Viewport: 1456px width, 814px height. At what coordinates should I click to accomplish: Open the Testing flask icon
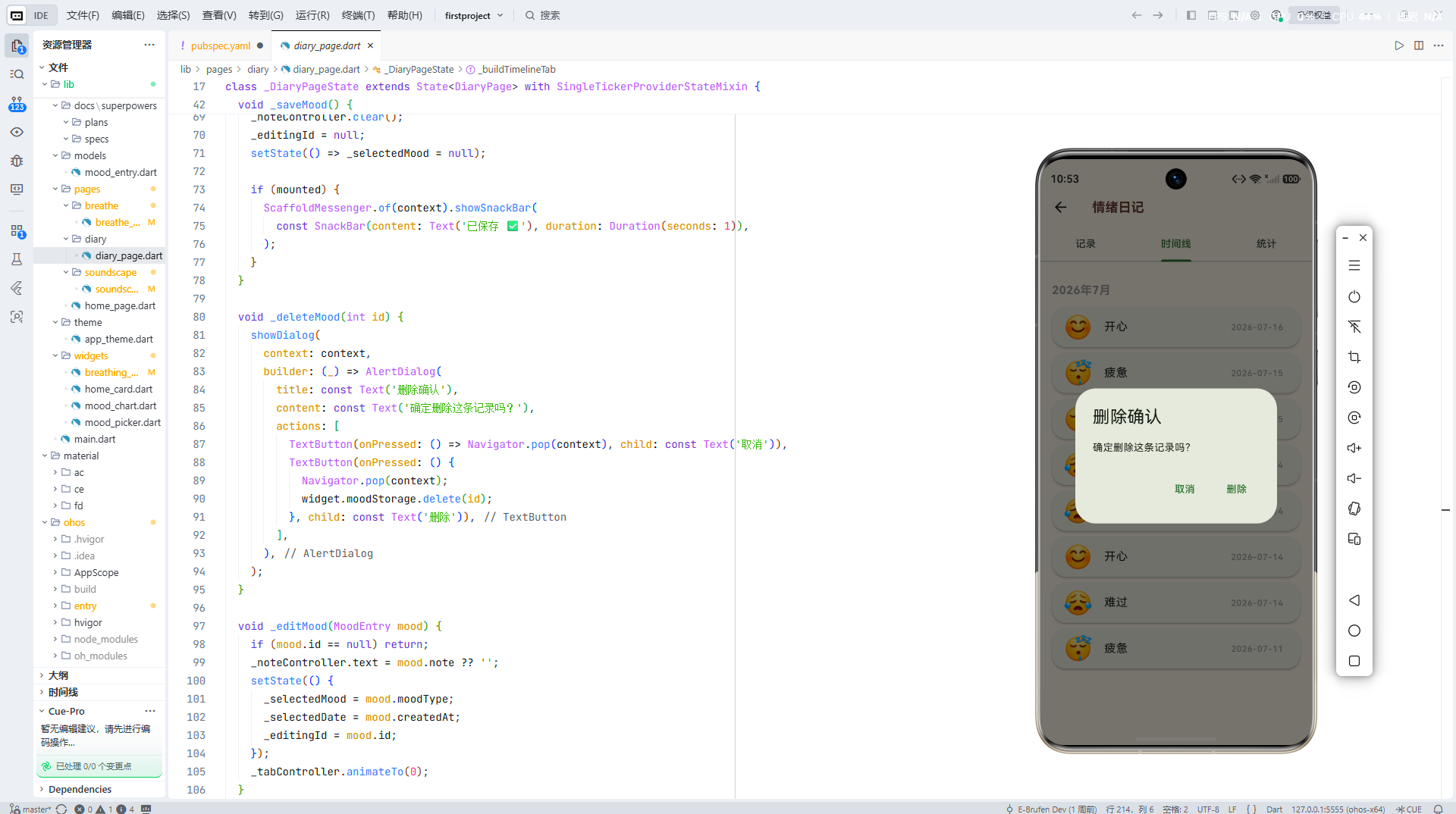(17, 259)
